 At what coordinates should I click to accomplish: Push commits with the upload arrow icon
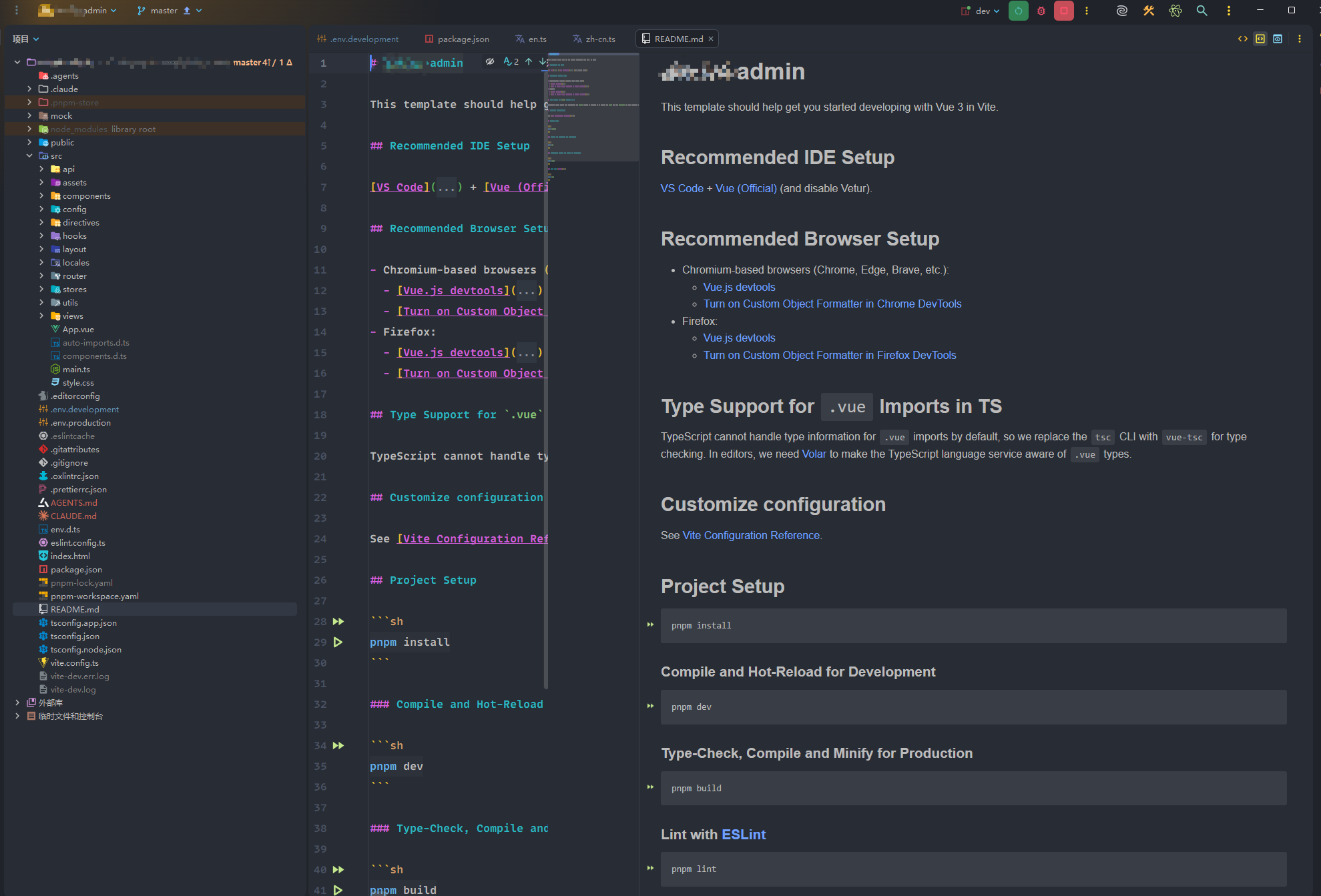tap(187, 11)
